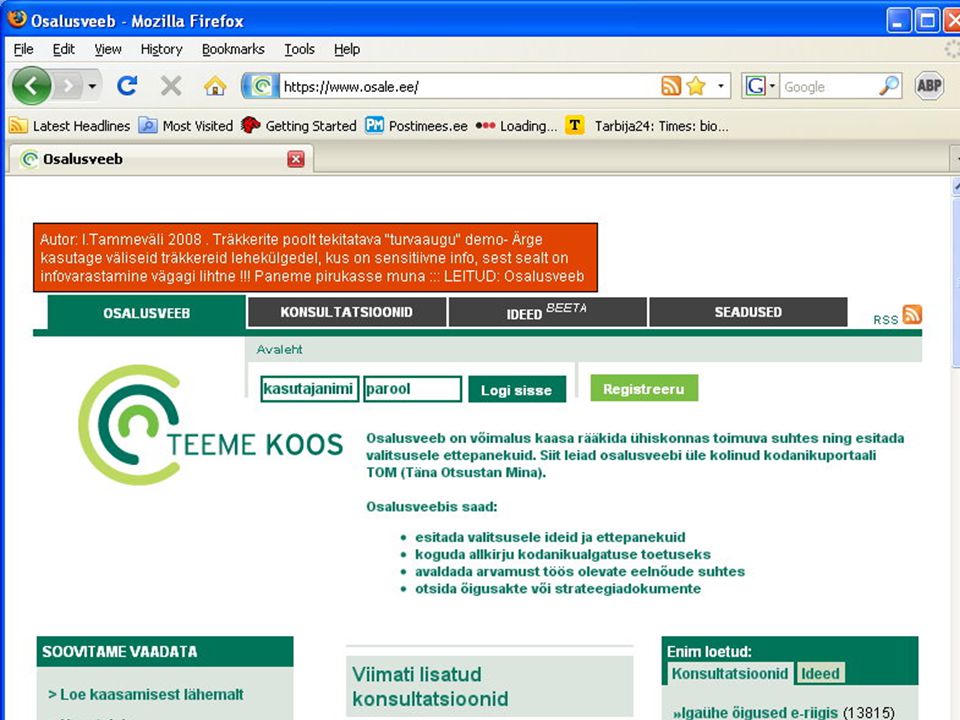This screenshot has height=720, width=960.
Task: Click text 'esitada valitsusele ideid ja ettepanekuid'
Action: [x=550, y=537]
